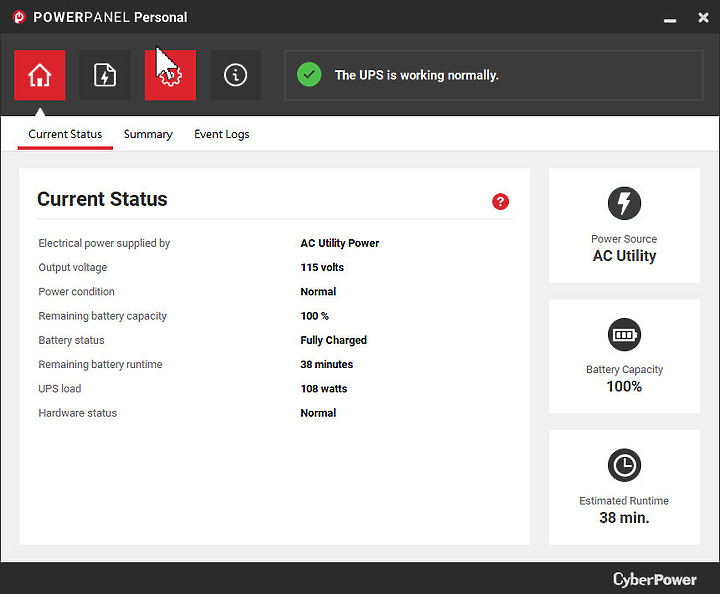This screenshot has width=720, height=594.
Task: Click 'Electrical power supplied by' label
Action: pos(104,243)
